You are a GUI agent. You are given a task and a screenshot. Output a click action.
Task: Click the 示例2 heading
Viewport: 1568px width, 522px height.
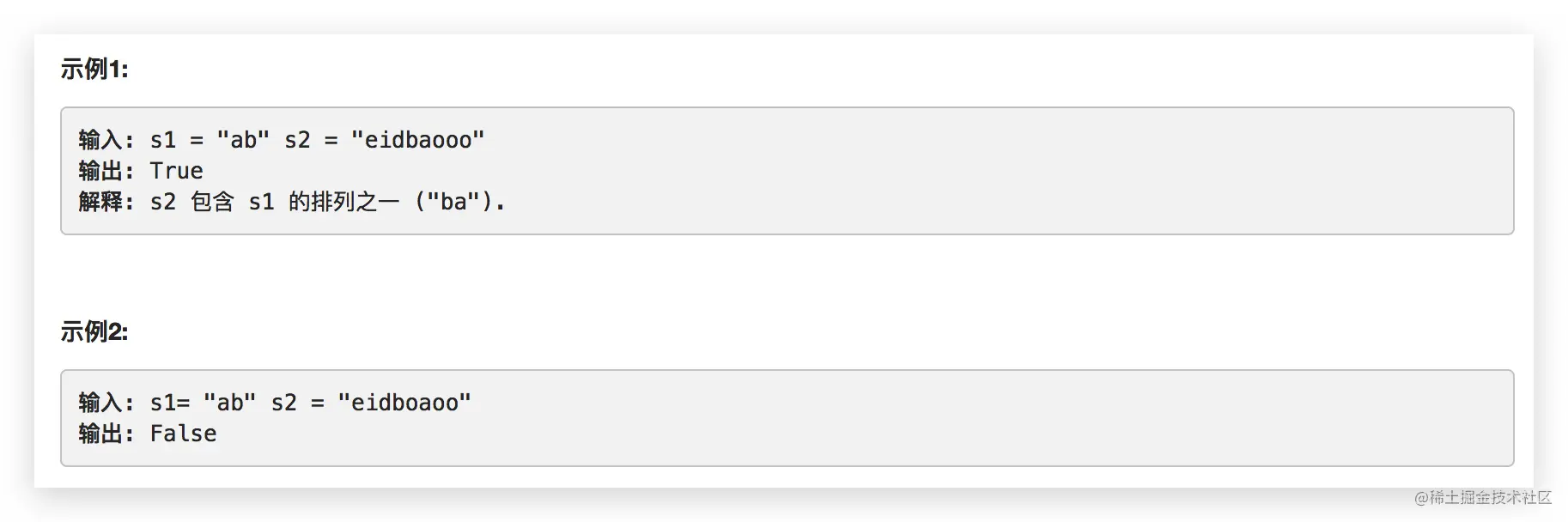pos(94,331)
